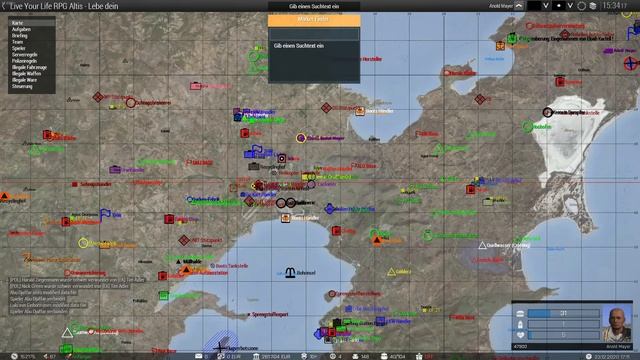Click the blue hexagon marker east of the bay
The width and height of the screenshot is (640, 360).
329,209
